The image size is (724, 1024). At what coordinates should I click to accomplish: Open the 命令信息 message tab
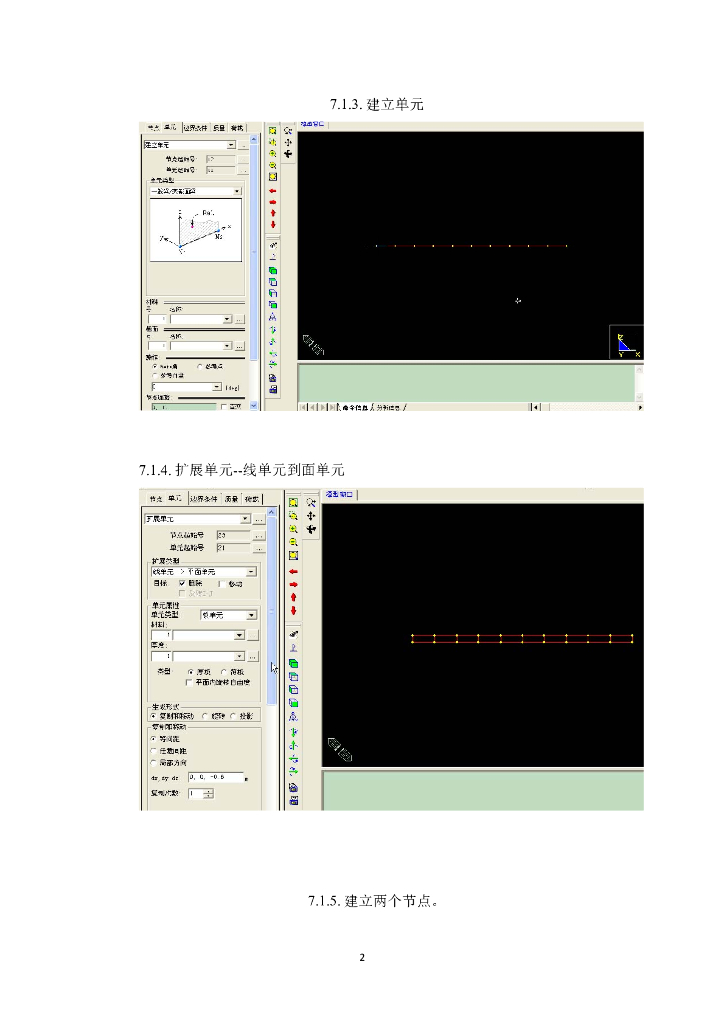(354, 407)
